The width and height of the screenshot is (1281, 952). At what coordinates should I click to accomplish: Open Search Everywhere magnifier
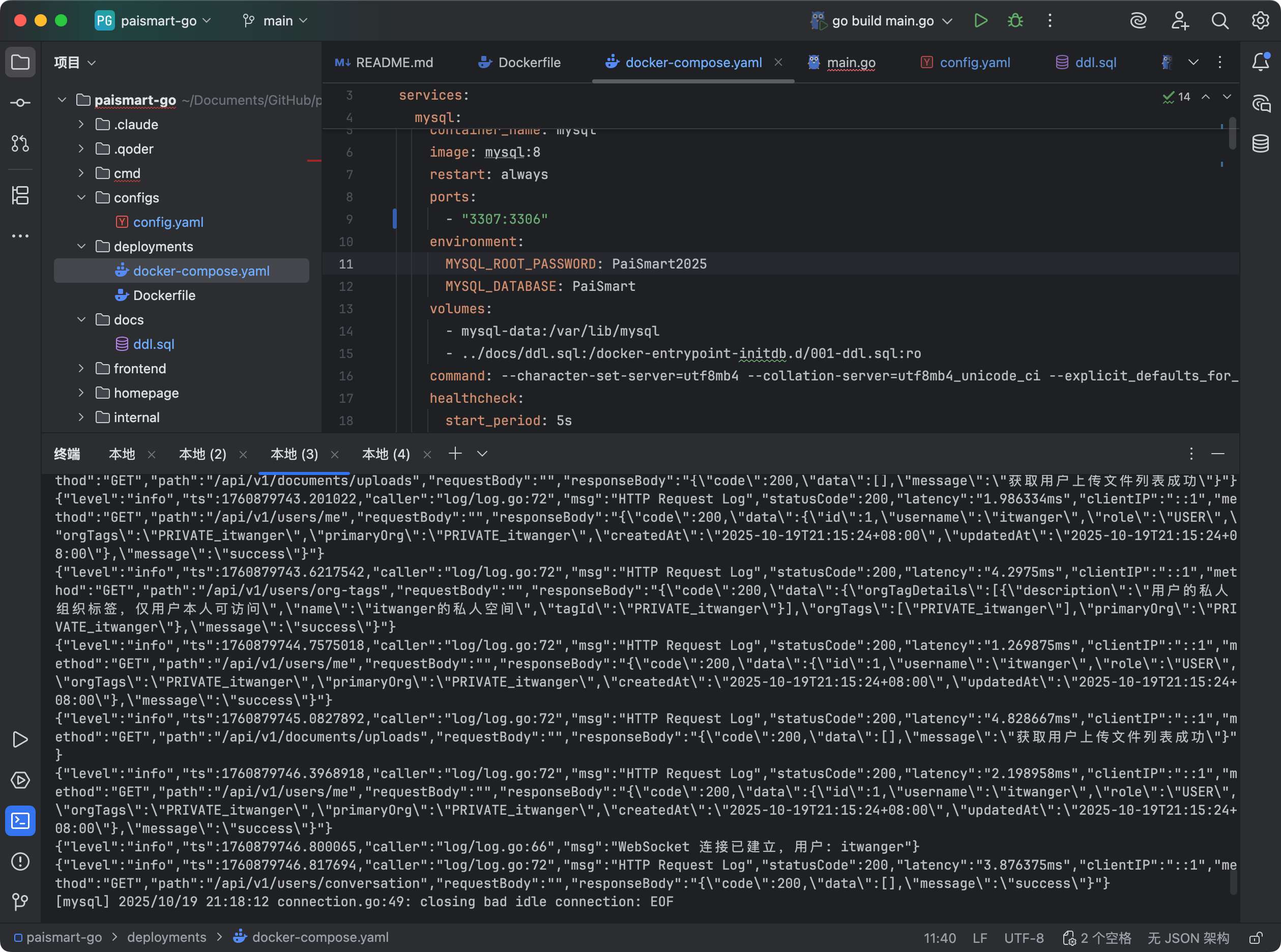pyautogui.click(x=1220, y=21)
